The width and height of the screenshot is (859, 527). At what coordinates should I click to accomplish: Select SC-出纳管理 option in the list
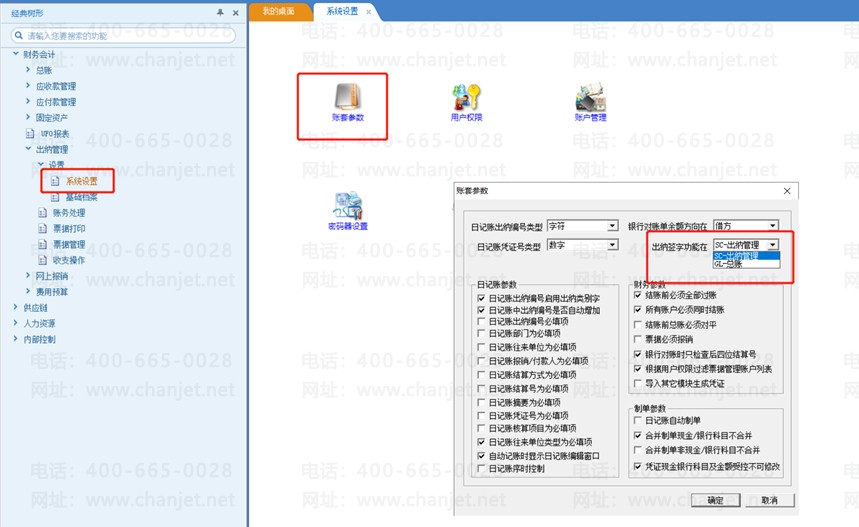pos(746,256)
